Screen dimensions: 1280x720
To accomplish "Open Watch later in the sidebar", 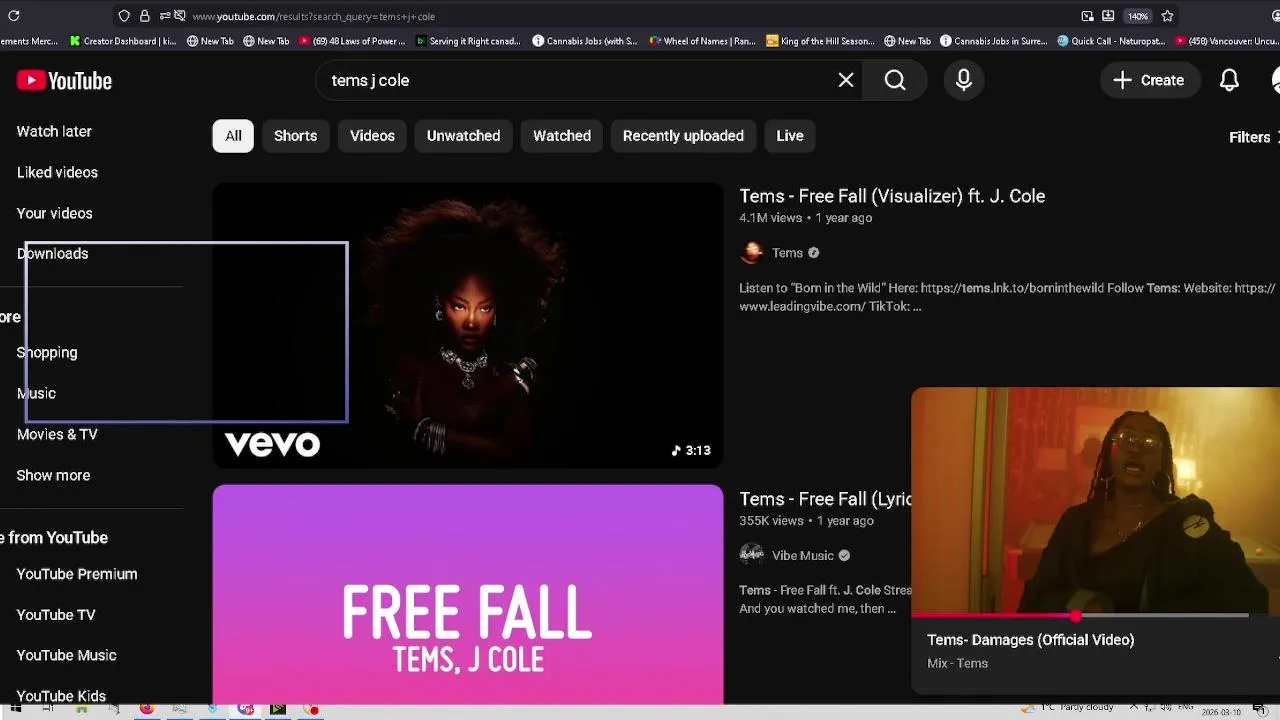I will coord(54,131).
